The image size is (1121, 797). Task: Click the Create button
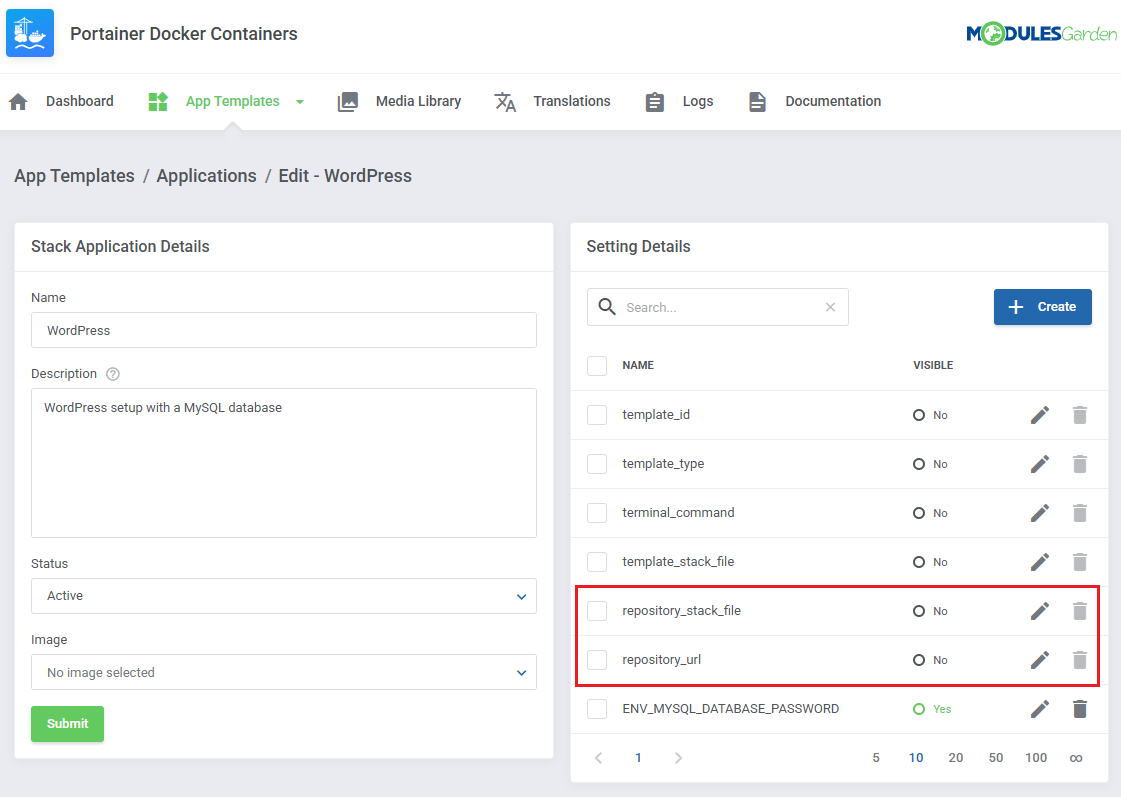coord(1042,307)
